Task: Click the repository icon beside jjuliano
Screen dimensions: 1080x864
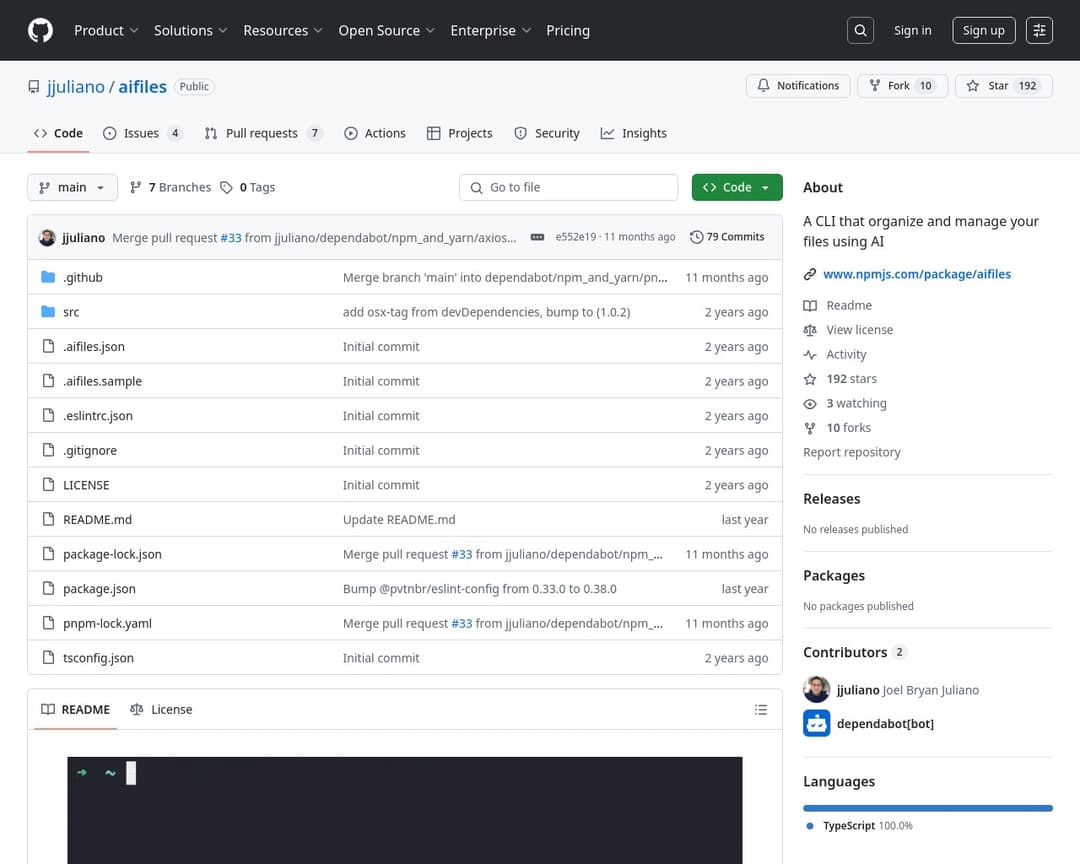Action: point(34,87)
